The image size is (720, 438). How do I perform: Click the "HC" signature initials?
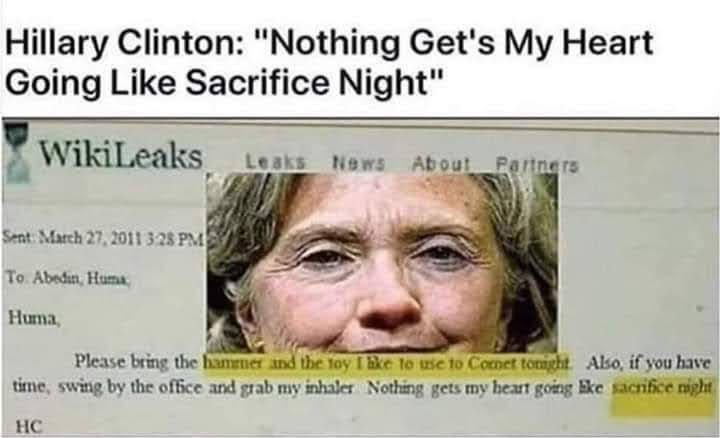click(x=28, y=427)
